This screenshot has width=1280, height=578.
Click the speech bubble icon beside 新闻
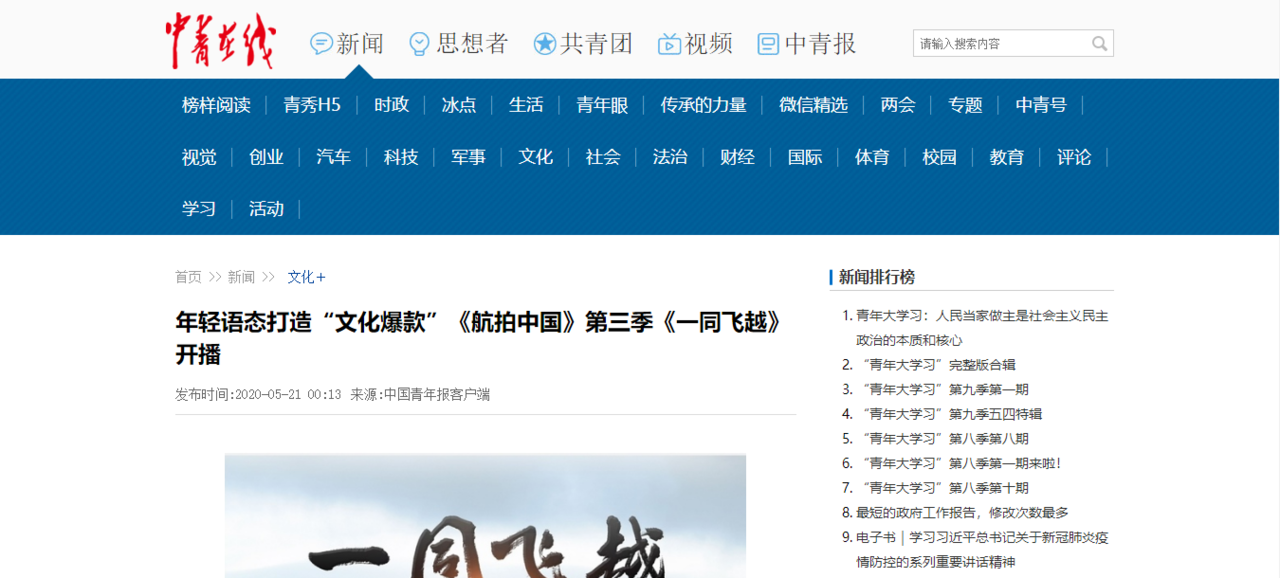coord(321,43)
